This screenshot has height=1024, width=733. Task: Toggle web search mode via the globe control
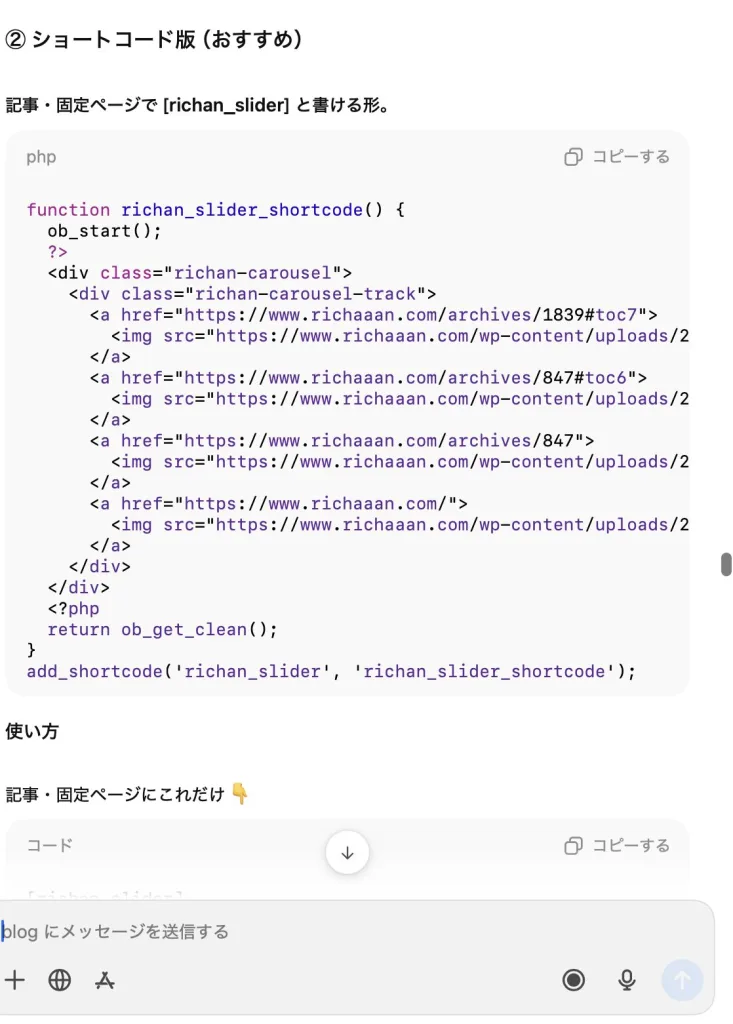(59, 980)
